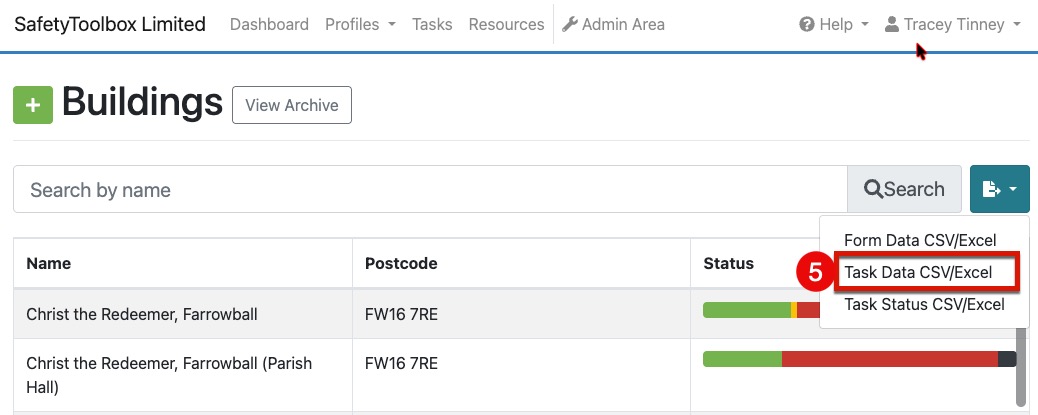The height and width of the screenshot is (415, 1038).
Task: Focus the Search by name field
Action: 430,189
